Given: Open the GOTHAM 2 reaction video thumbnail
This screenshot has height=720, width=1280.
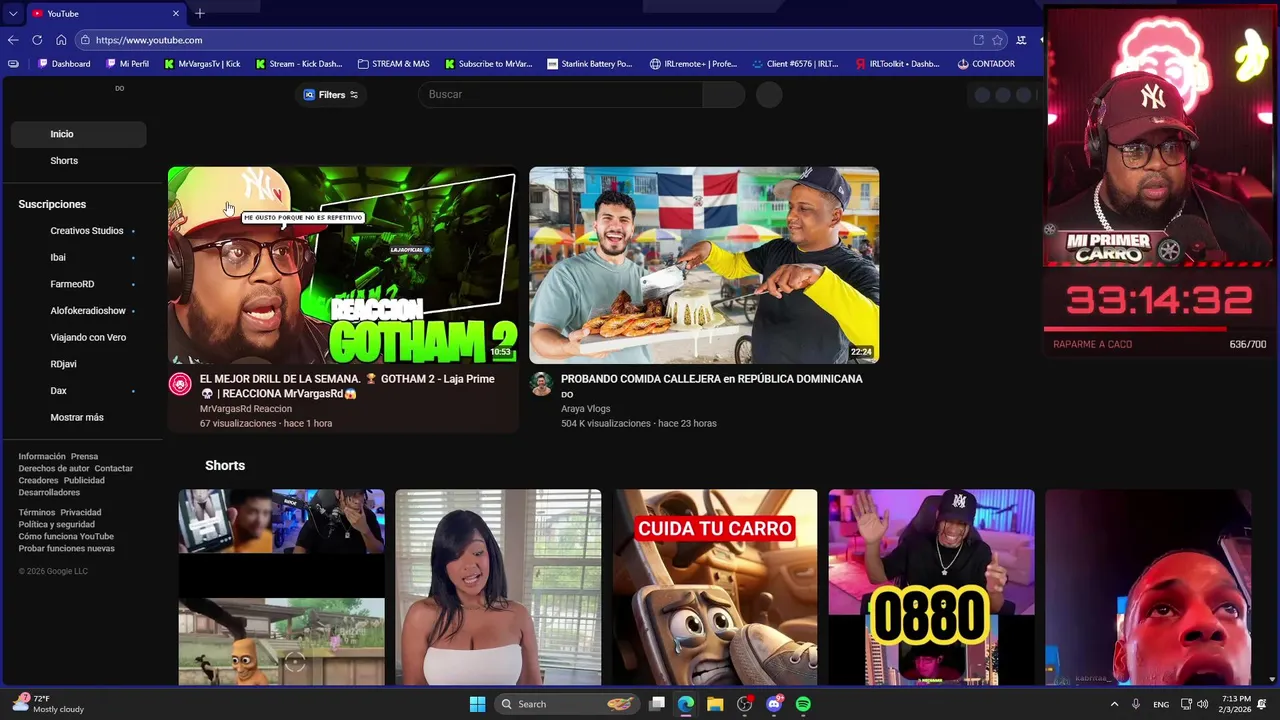Looking at the screenshot, I should (343, 265).
